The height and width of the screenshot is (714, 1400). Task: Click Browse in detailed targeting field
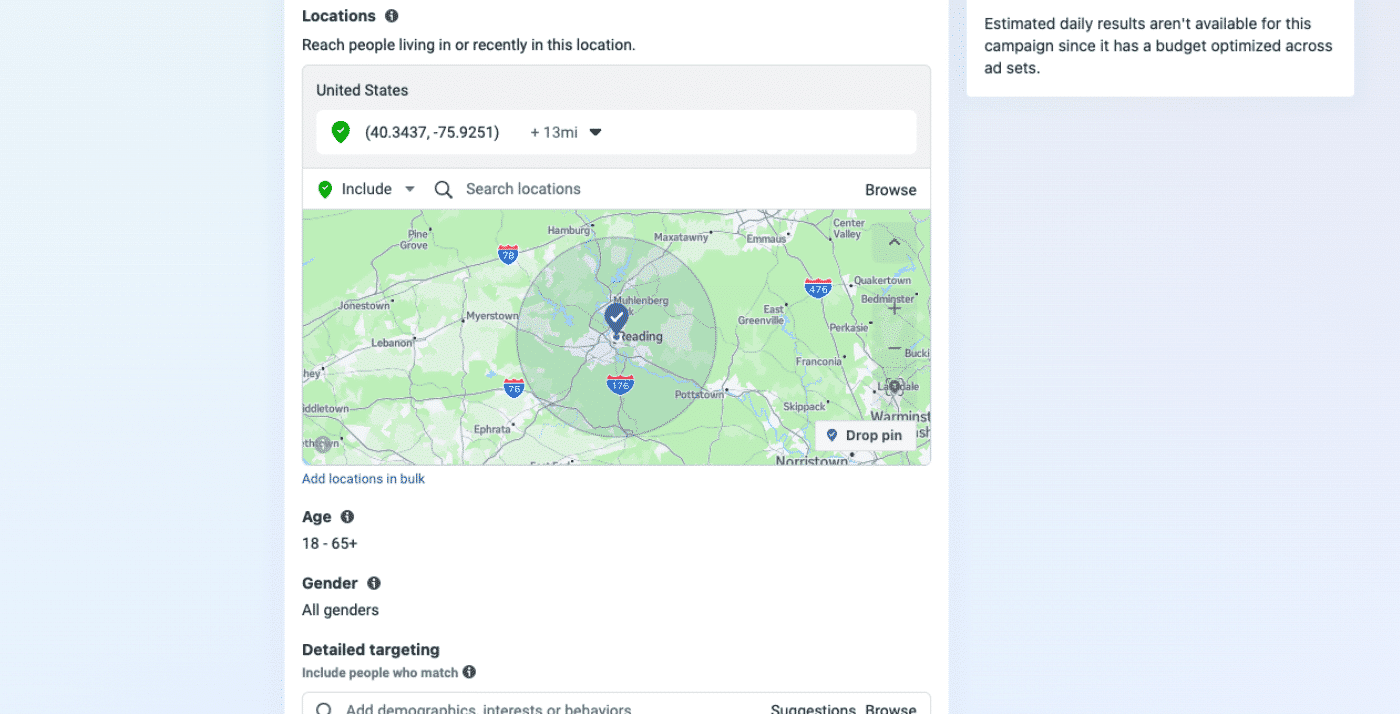click(x=890, y=707)
